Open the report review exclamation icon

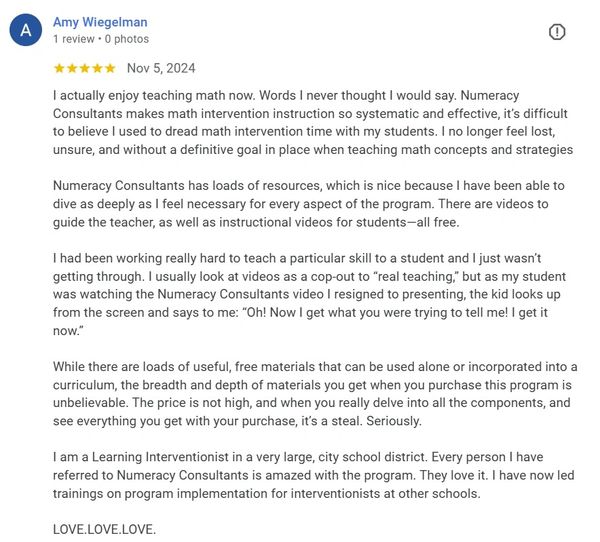pyautogui.click(x=557, y=32)
